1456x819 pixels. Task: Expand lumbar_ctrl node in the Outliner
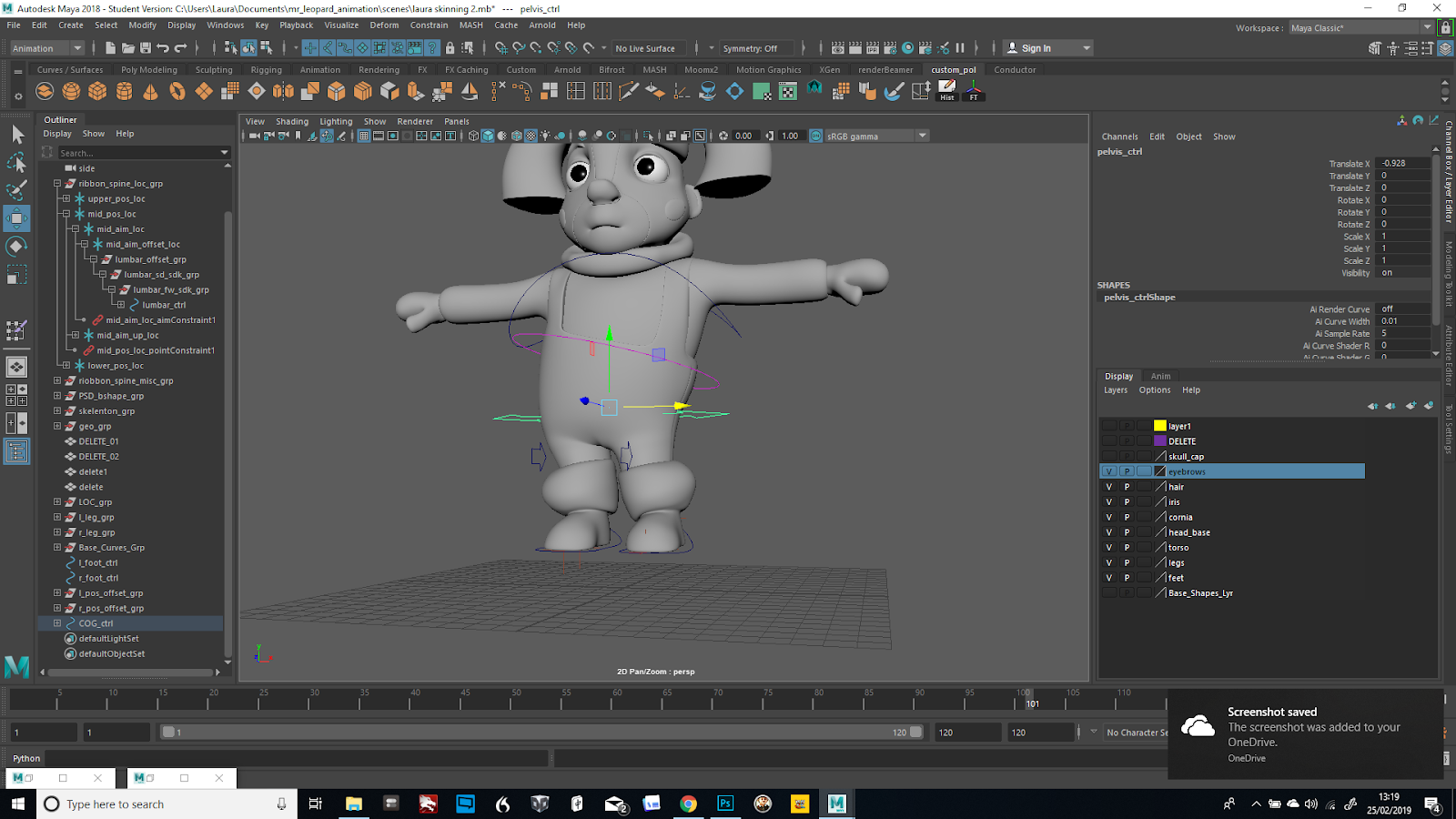point(121,305)
